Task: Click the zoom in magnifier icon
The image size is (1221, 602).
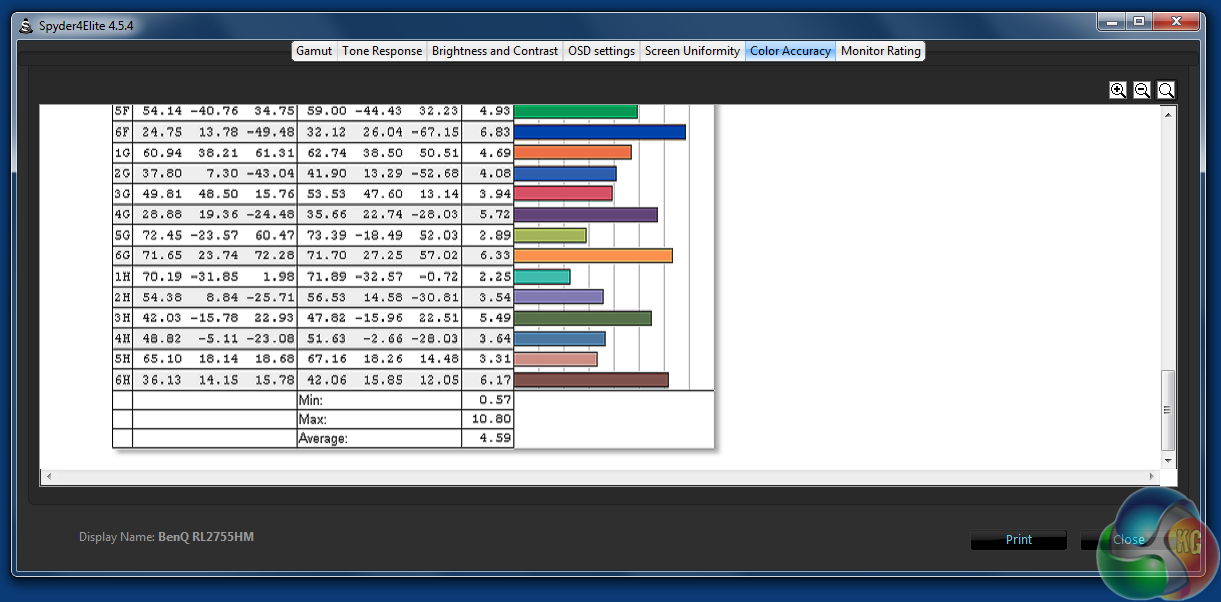Action: pos(1118,90)
